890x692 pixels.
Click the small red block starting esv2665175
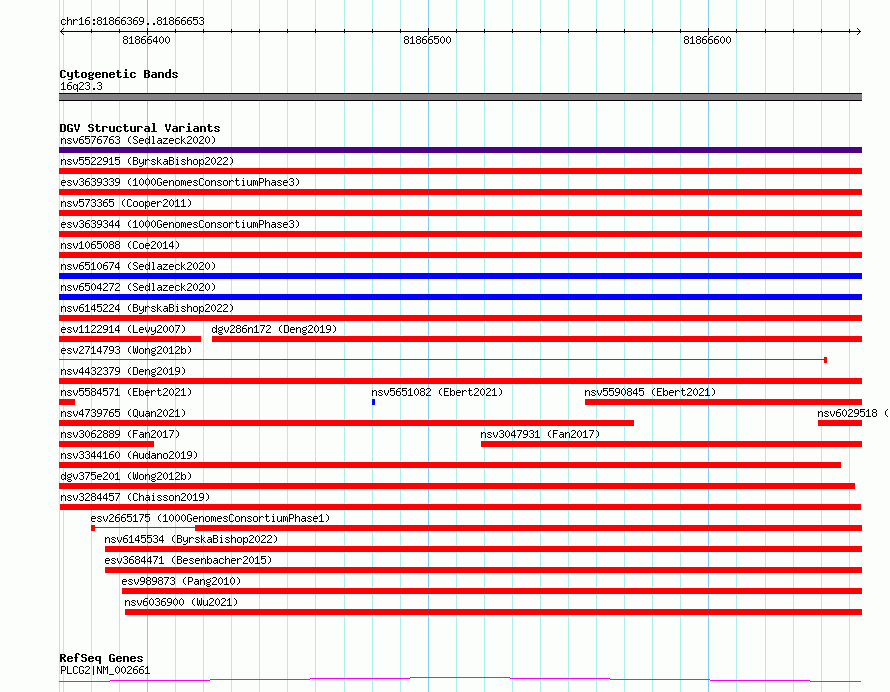pyautogui.click(x=93, y=528)
